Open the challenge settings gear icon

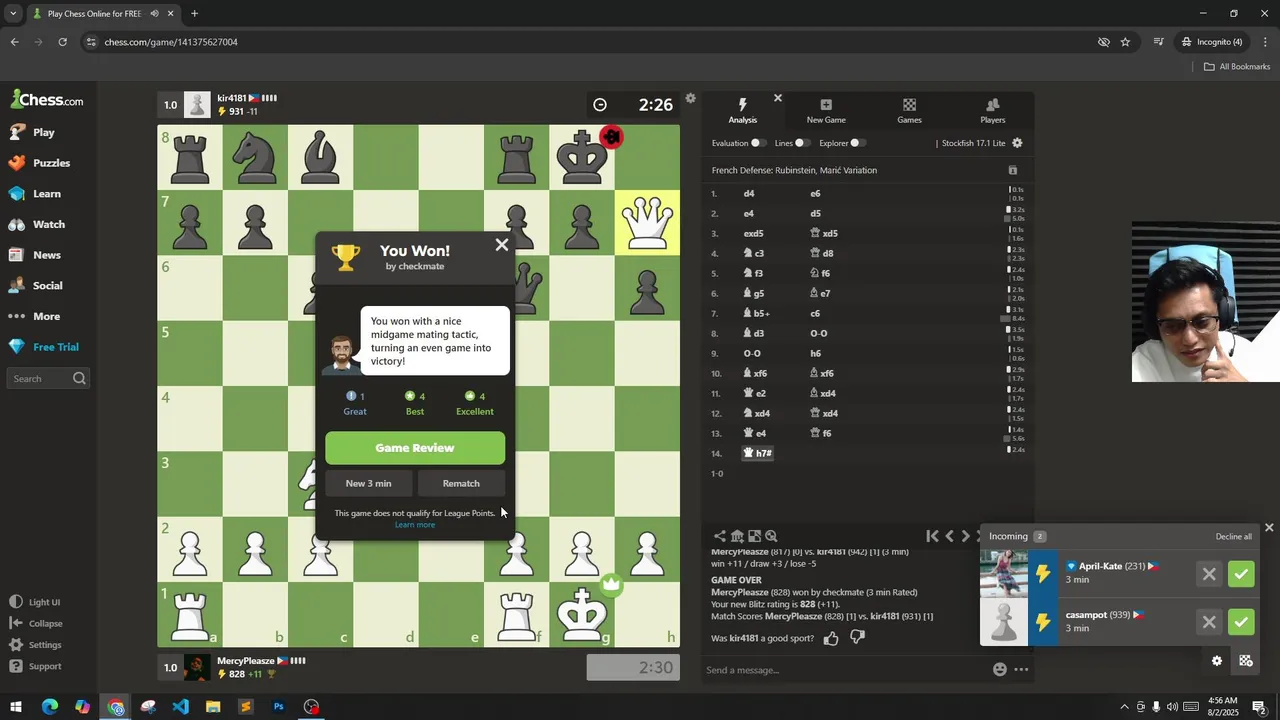click(1217, 661)
